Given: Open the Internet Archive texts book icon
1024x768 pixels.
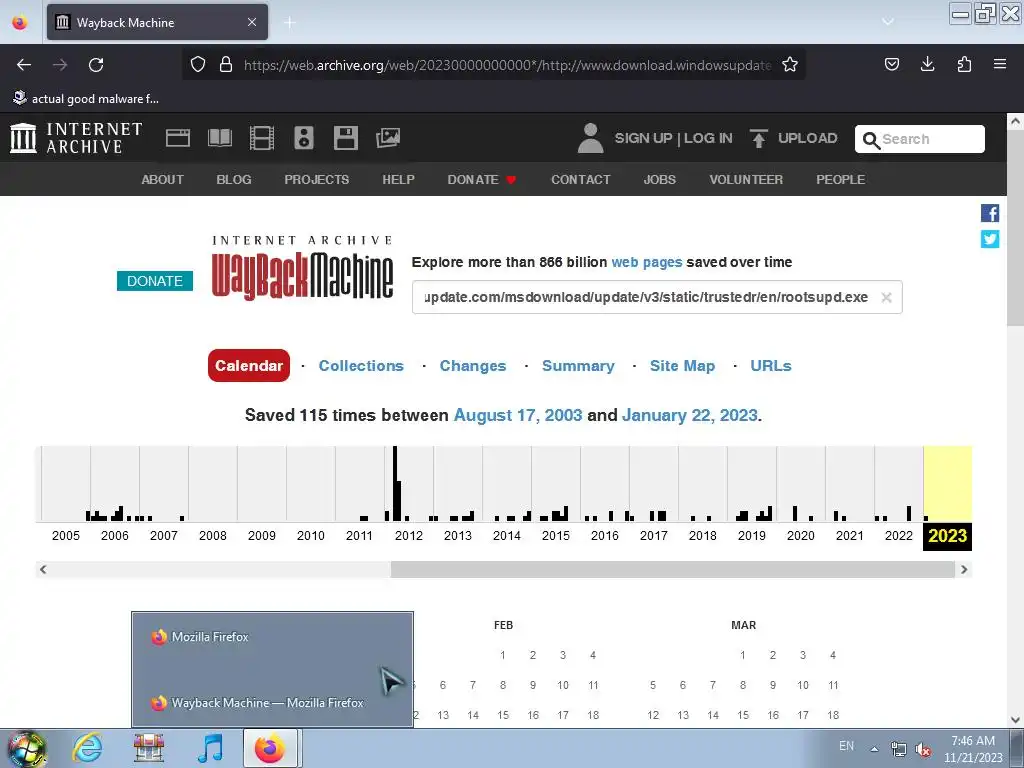Looking at the screenshot, I should [x=219, y=138].
